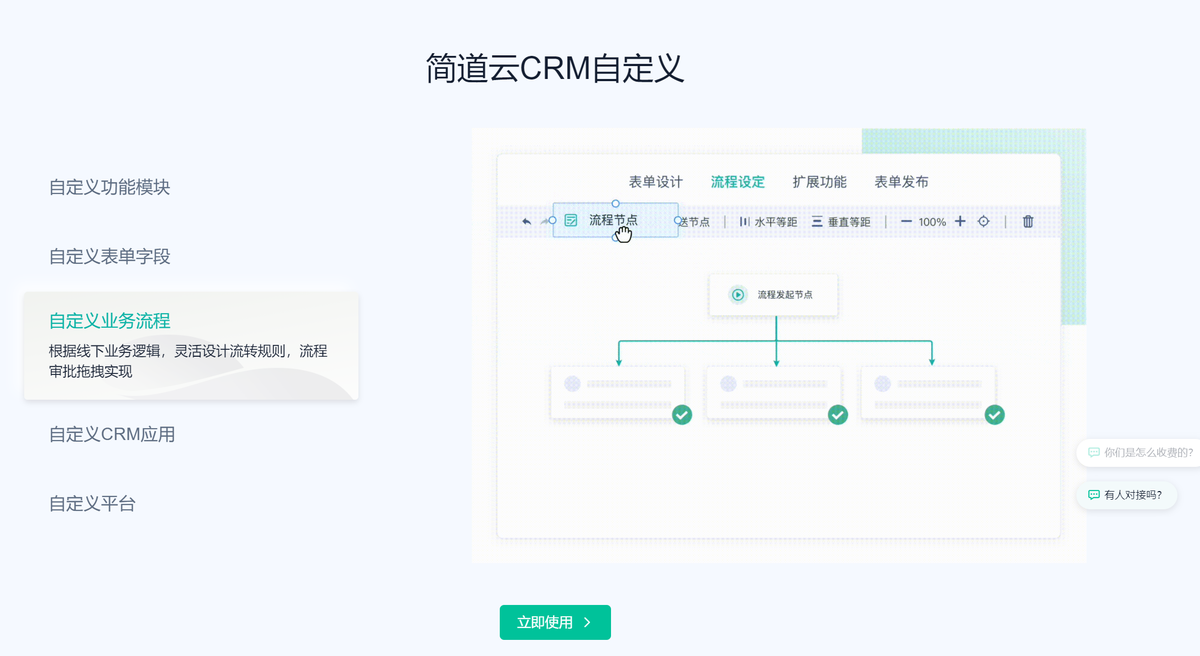Click the 水平等距 spacing tool

(768, 222)
